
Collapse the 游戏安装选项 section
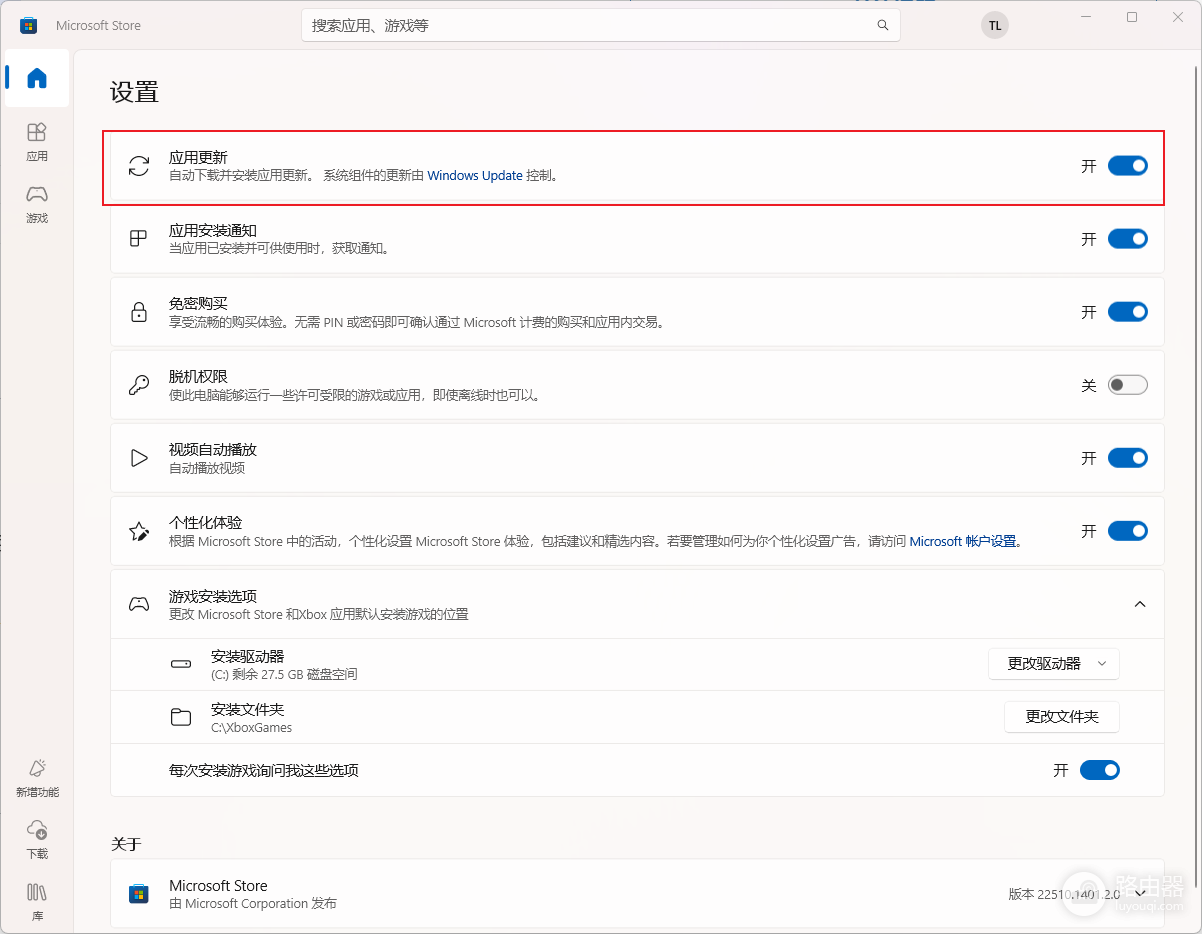1140,604
